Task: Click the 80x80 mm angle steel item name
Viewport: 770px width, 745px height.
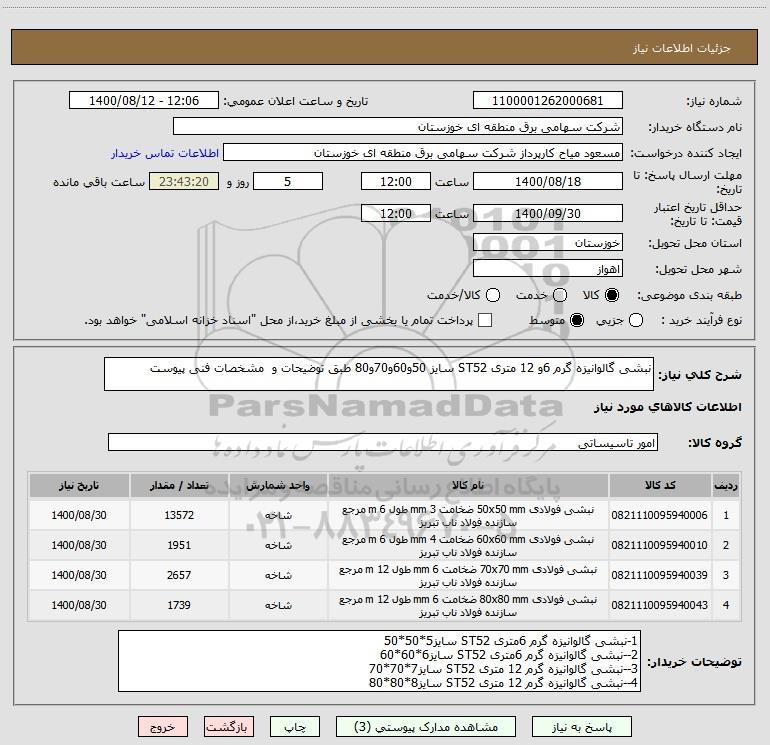Action: pos(468,606)
